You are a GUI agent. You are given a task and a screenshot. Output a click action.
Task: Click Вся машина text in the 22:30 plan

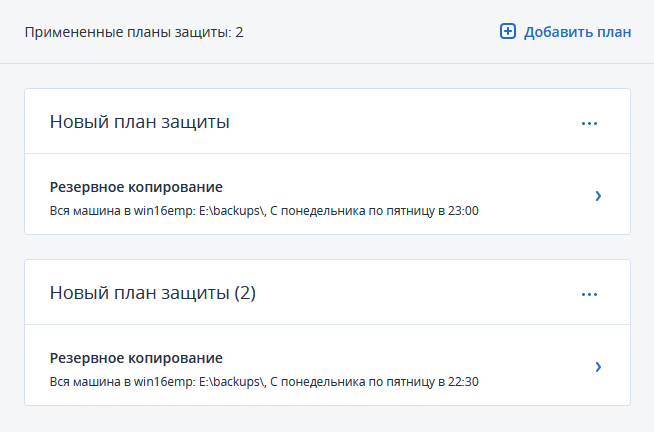[x=81, y=382]
